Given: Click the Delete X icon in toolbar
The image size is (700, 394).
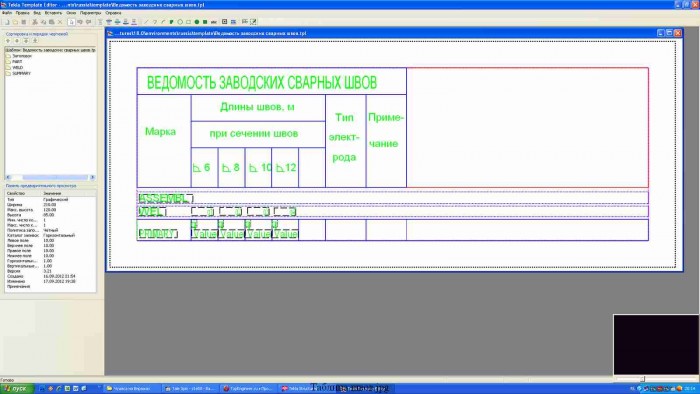Looking at the screenshot, I should coord(60,21).
